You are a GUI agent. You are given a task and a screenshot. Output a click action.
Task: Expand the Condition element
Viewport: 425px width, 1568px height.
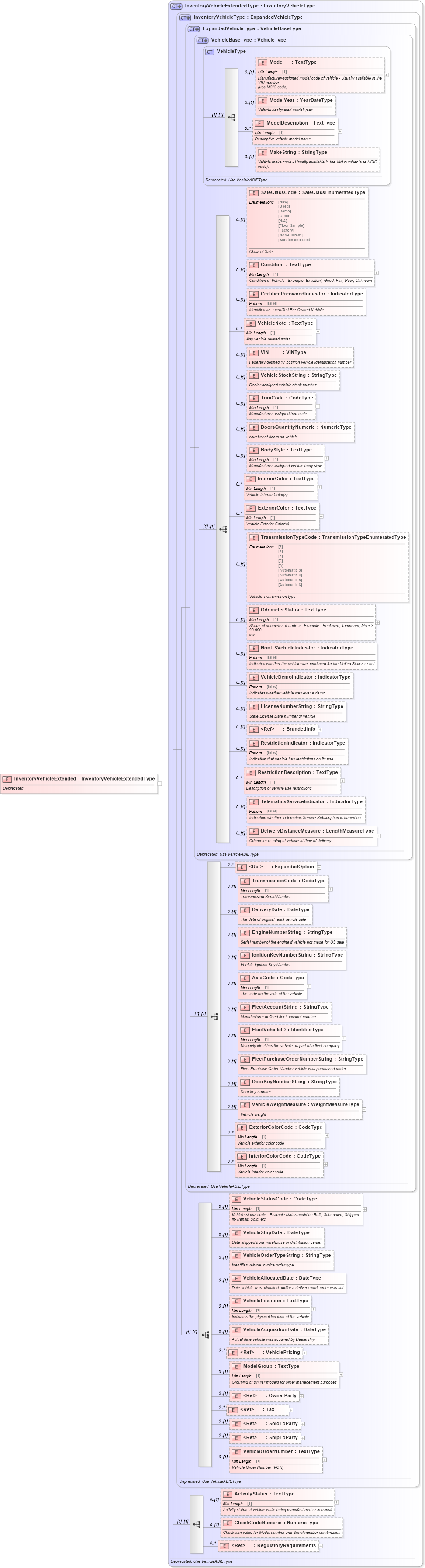(x=377, y=273)
